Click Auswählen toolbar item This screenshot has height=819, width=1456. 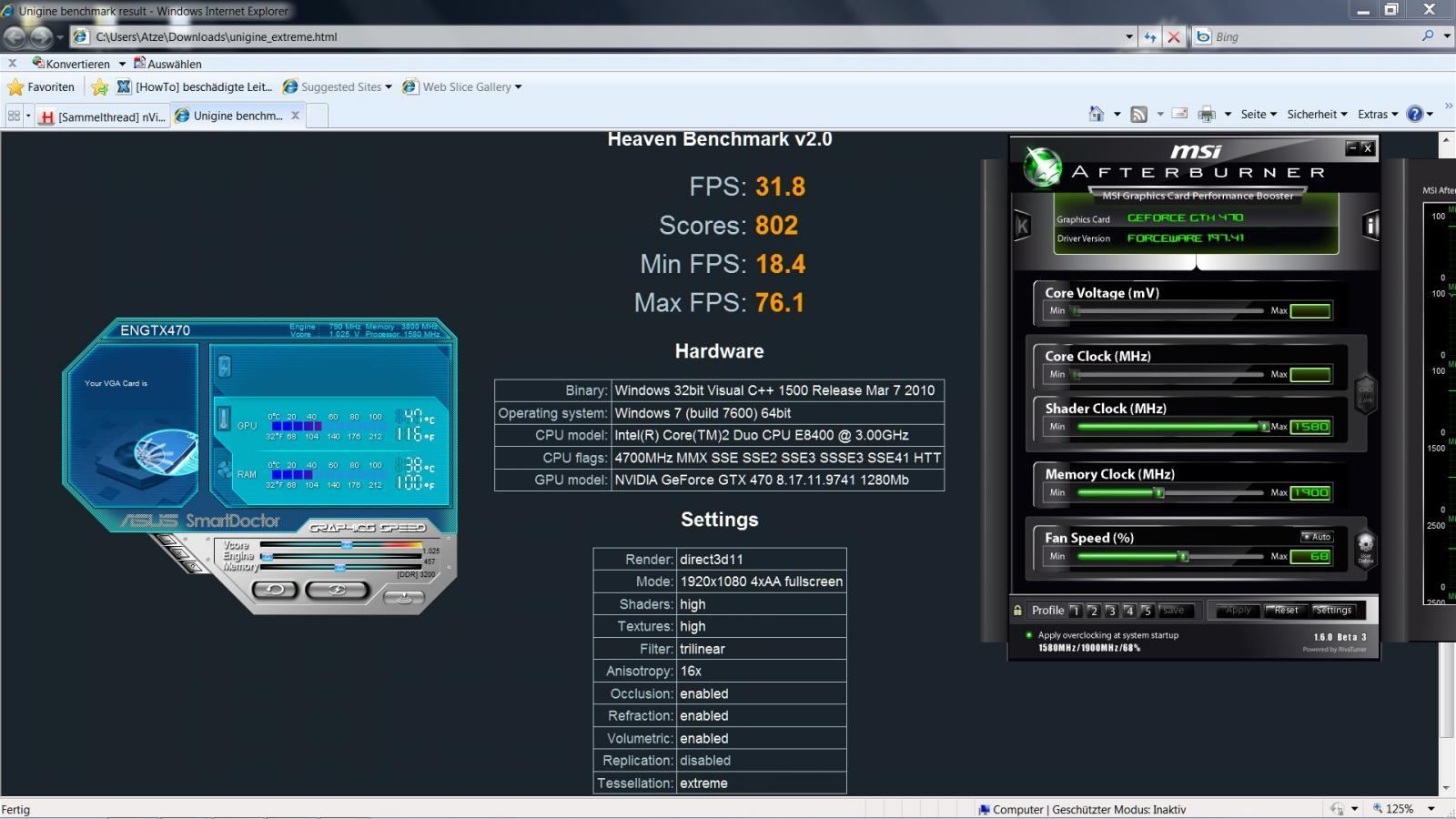coord(167,64)
